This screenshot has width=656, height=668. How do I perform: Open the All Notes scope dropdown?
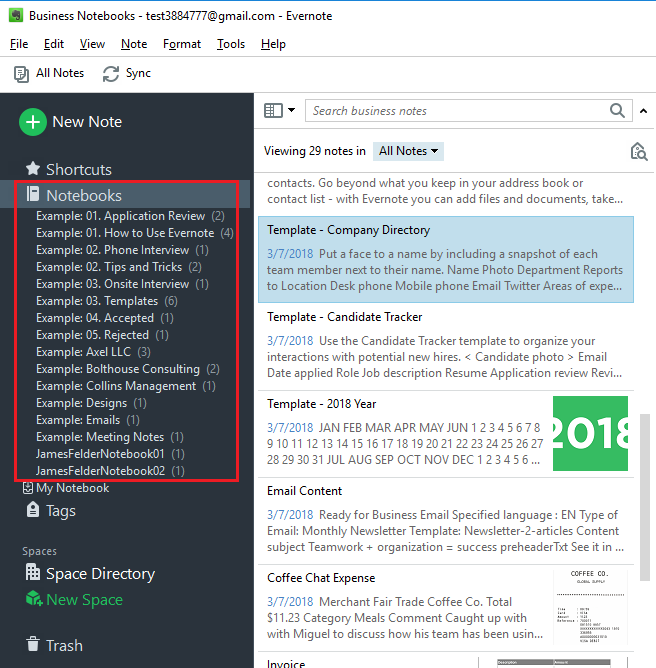click(408, 151)
